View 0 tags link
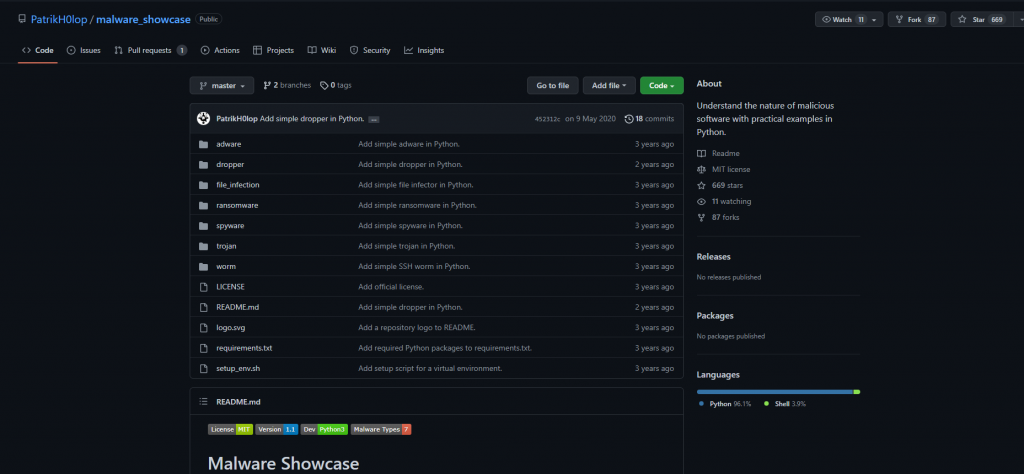Image resolution: width=1024 pixels, height=474 pixels. [x=336, y=86]
